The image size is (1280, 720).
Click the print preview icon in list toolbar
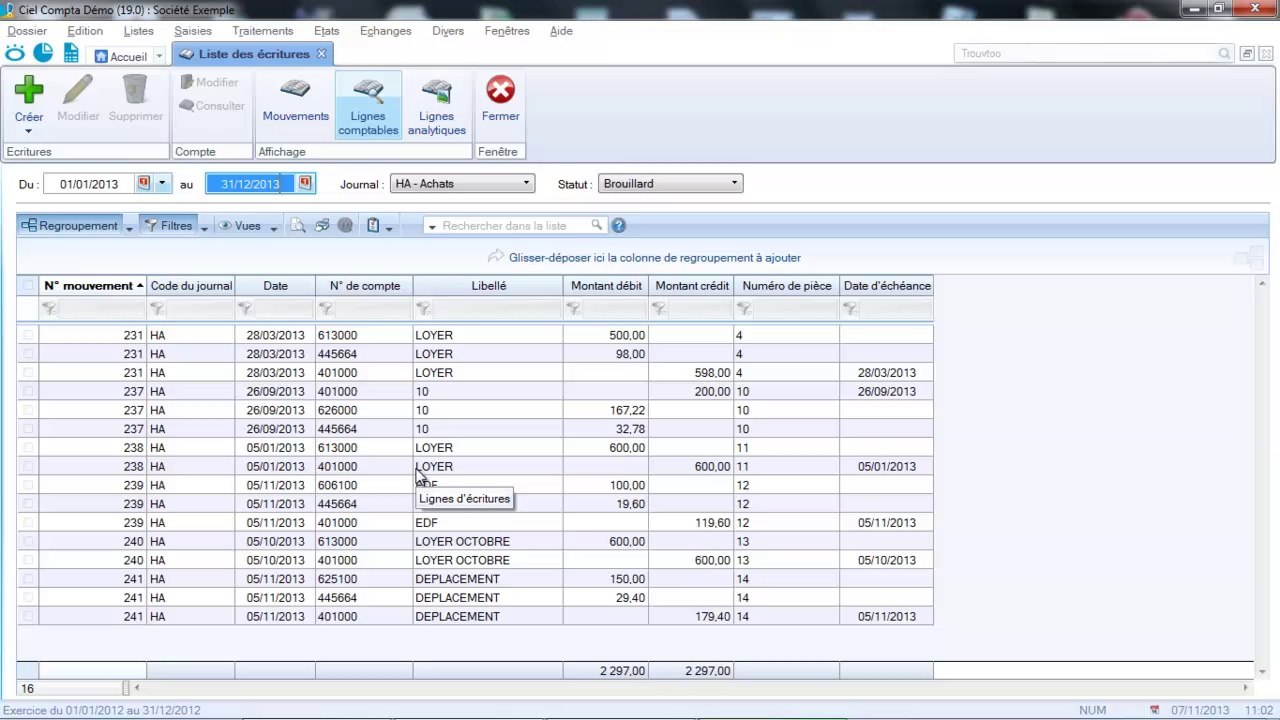(x=298, y=226)
